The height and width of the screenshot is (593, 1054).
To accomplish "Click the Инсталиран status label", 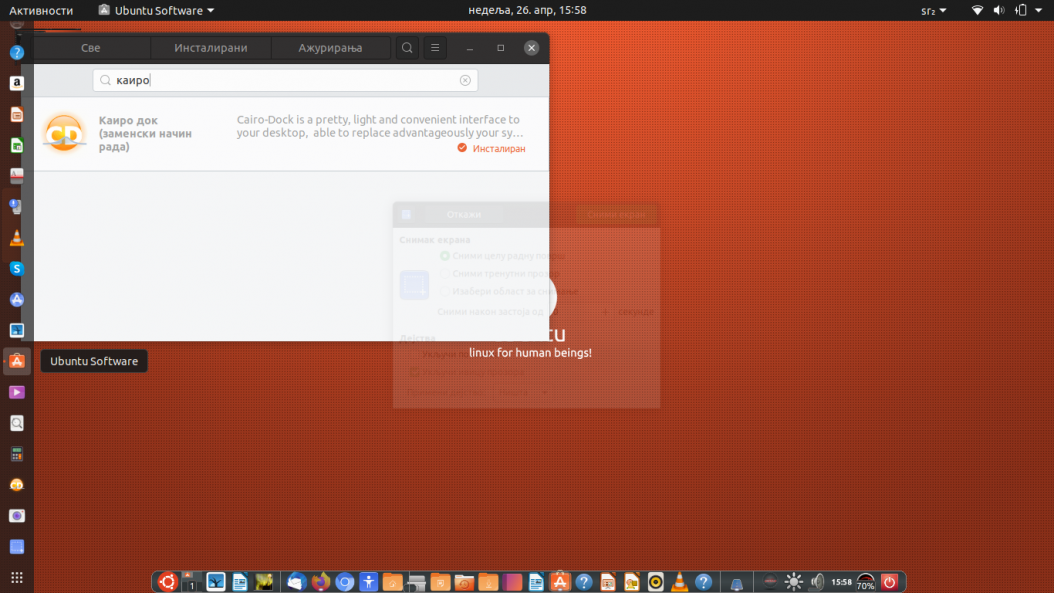I will pos(491,149).
